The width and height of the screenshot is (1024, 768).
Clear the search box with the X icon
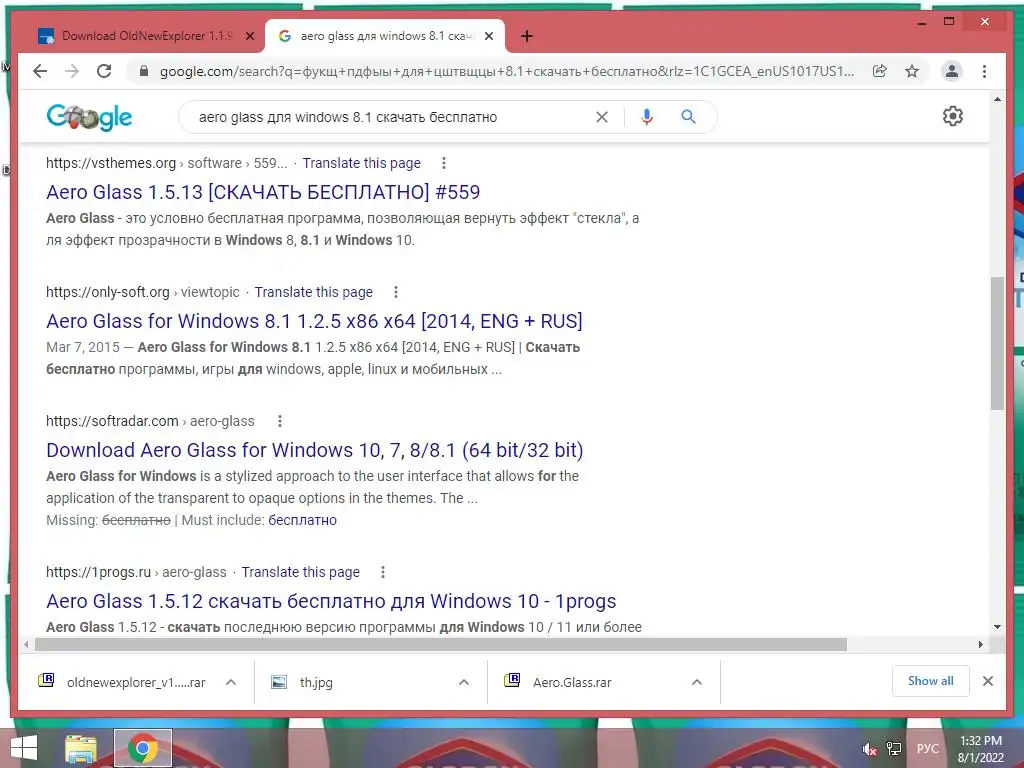(602, 117)
